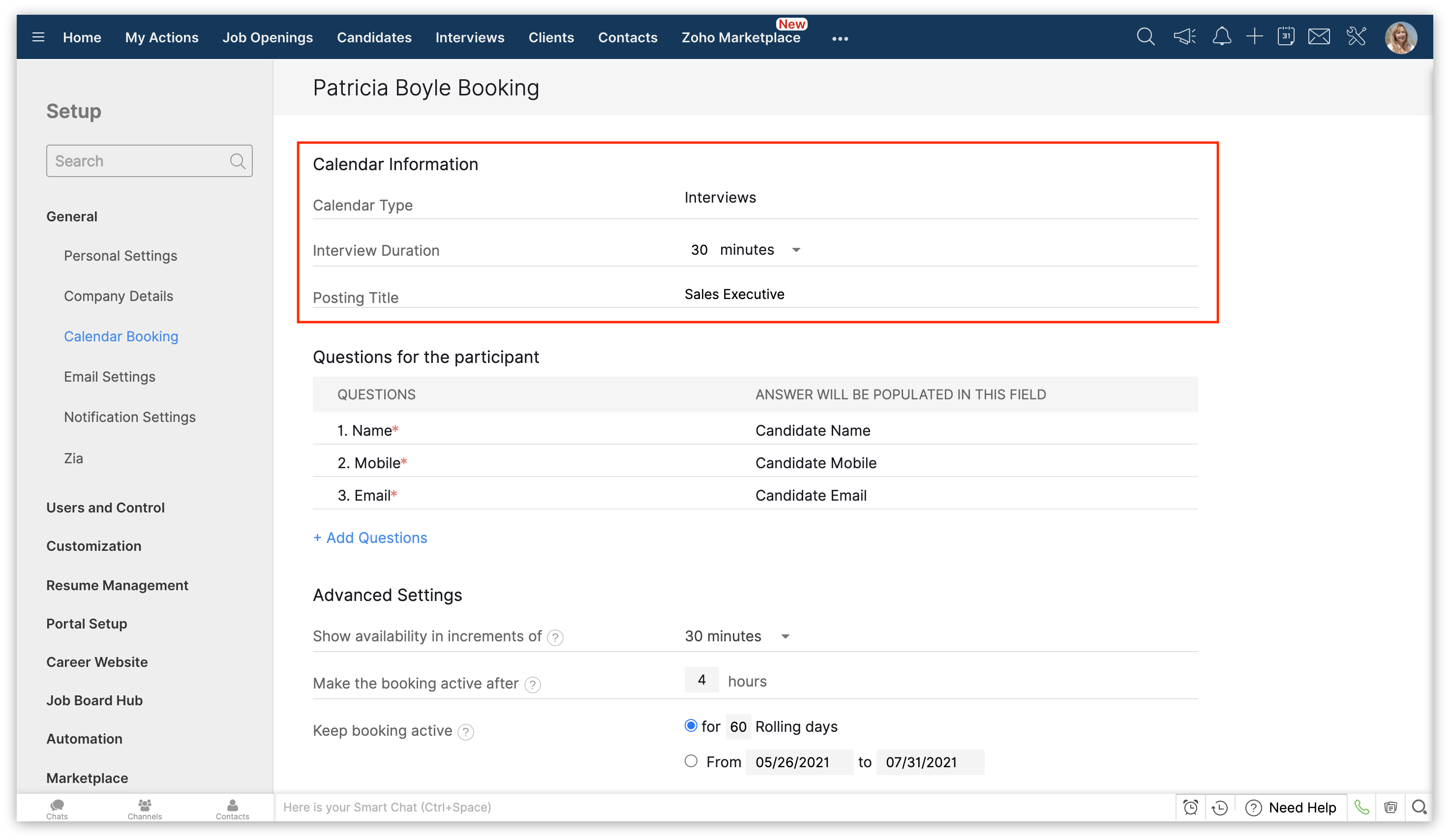Click the magnifier in Setup search box
Screen dimensions: 1450x840
[x=238, y=161]
